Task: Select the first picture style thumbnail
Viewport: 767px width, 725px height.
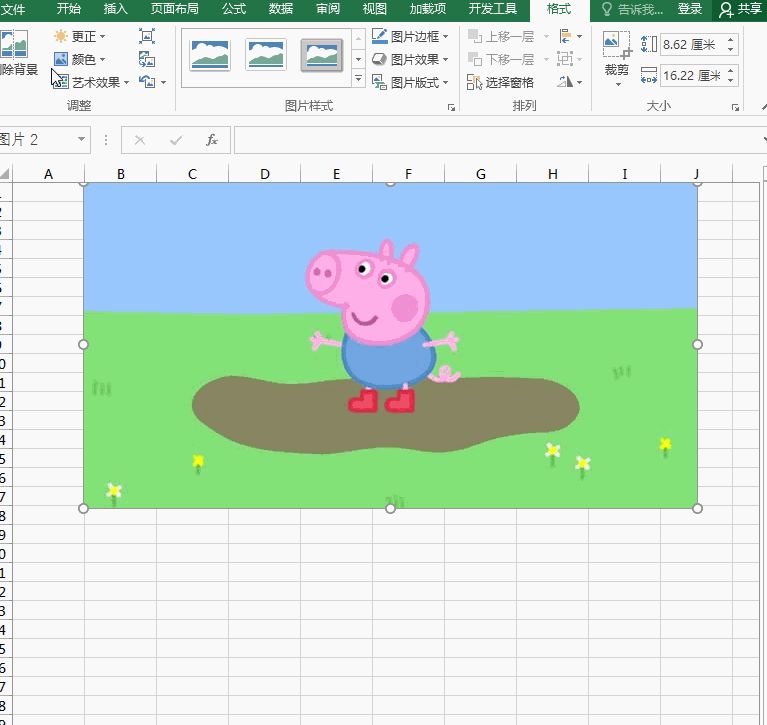Action: point(210,55)
